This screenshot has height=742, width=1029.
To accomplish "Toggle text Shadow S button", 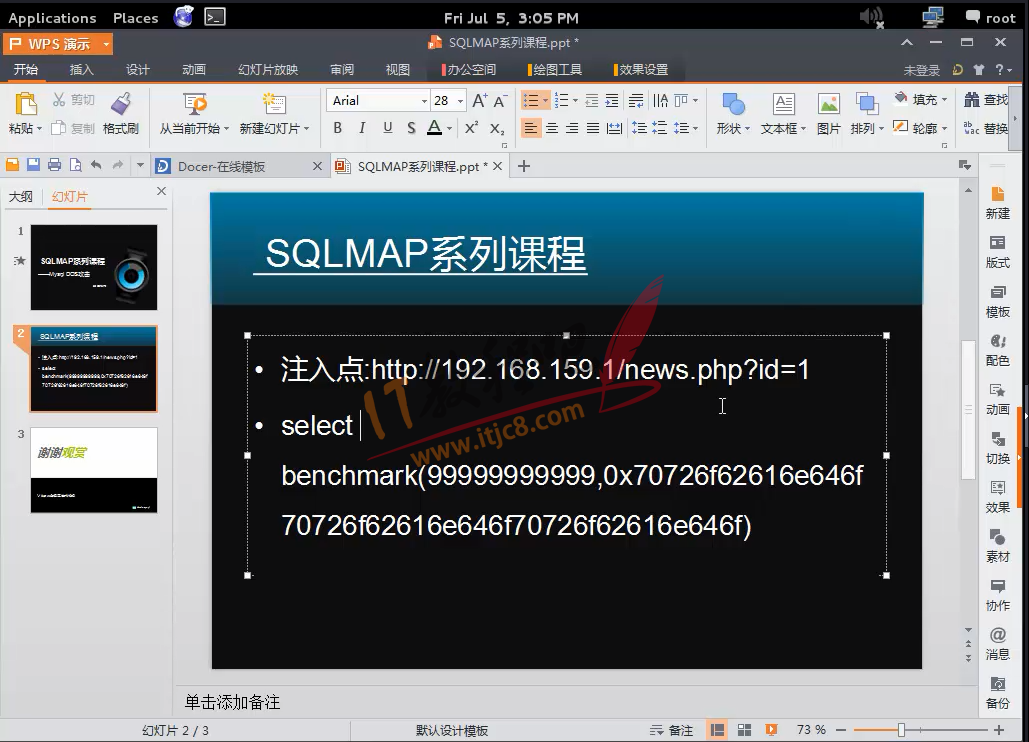I will coord(411,127).
